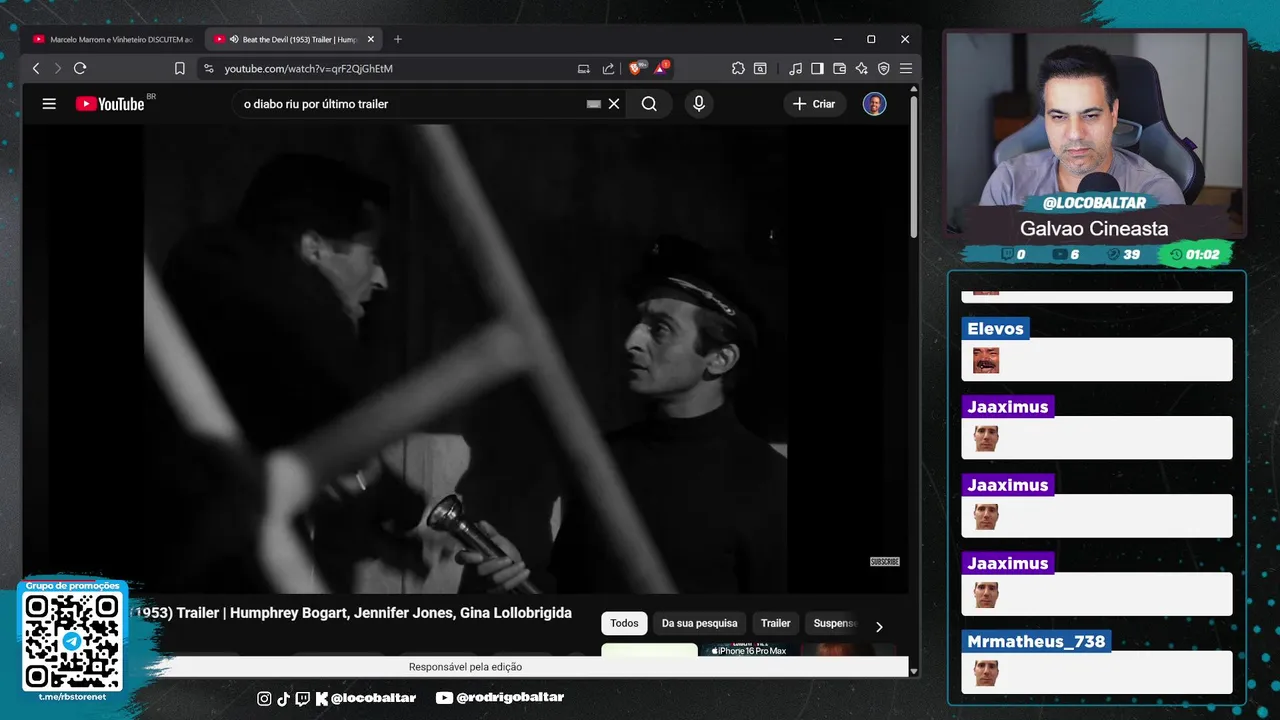Open the extensions puzzle icon
The height and width of the screenshot is (720, 1280).
pyautogui.click(x=738, y=68)
